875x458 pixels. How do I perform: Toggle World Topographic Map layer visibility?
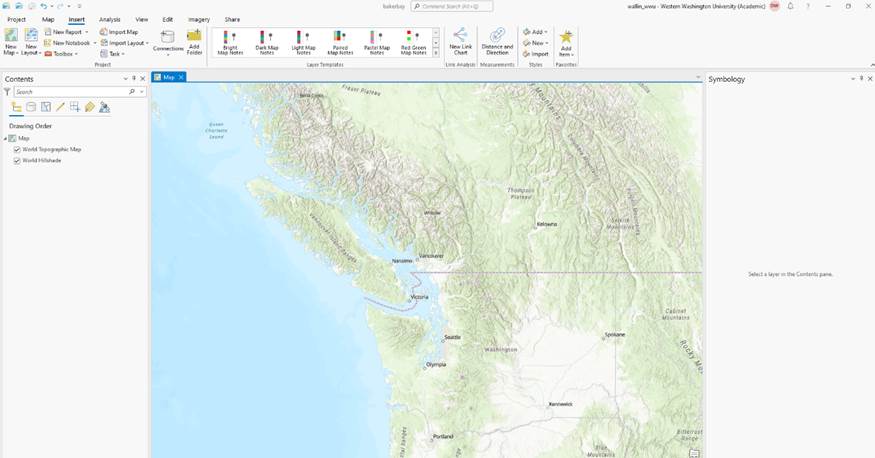(17, 150)
